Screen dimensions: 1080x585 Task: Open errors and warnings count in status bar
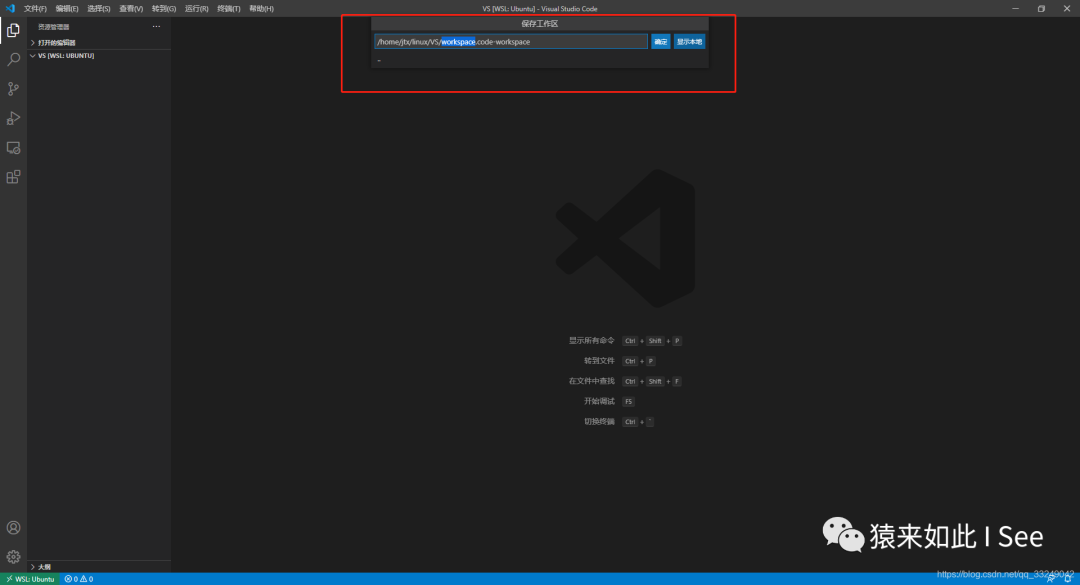pos(79,579)
